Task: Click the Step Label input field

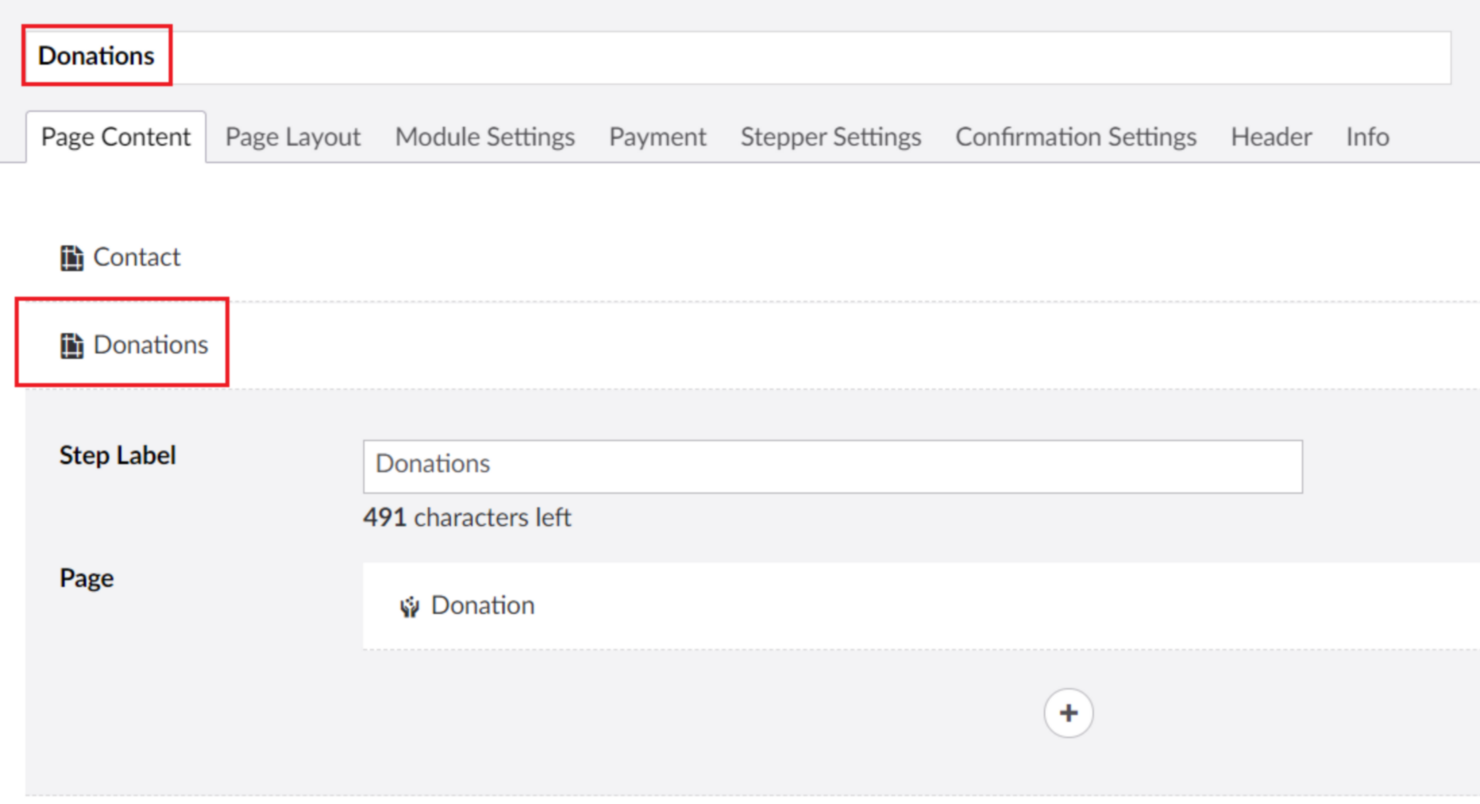Action: coord(832,466)
